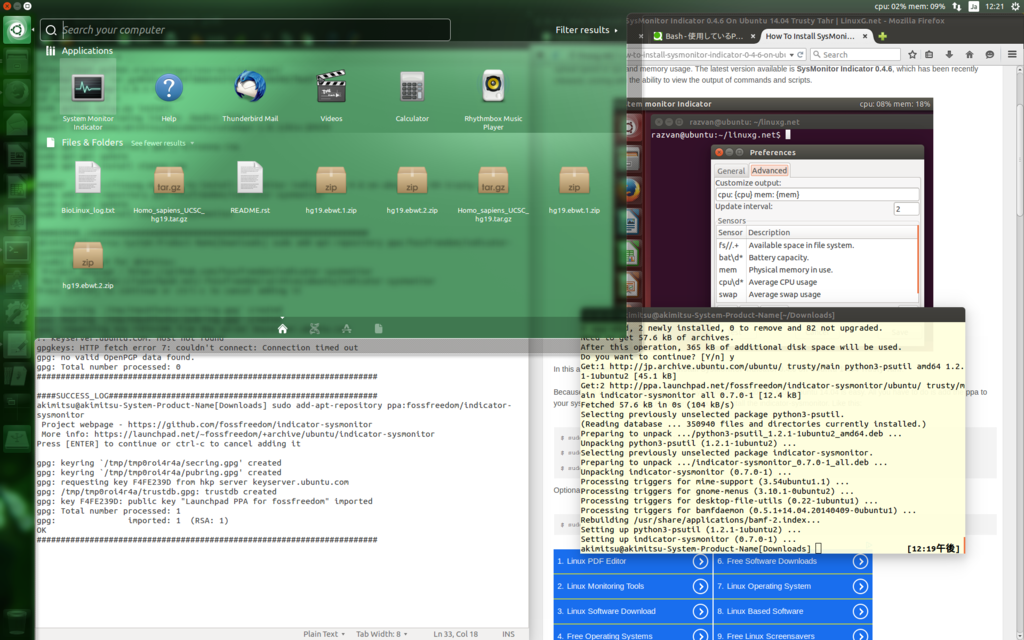Open the Videos application
The image size is (1024, 640).
pos(331,95)
